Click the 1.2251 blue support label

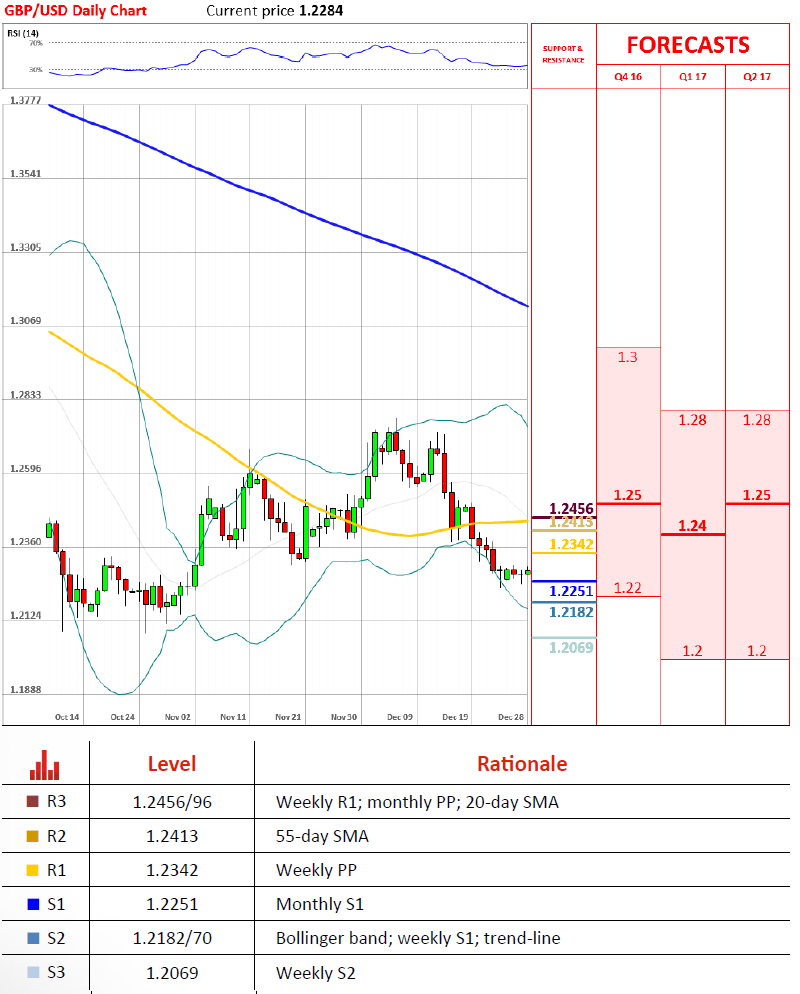tap(571, 591)
